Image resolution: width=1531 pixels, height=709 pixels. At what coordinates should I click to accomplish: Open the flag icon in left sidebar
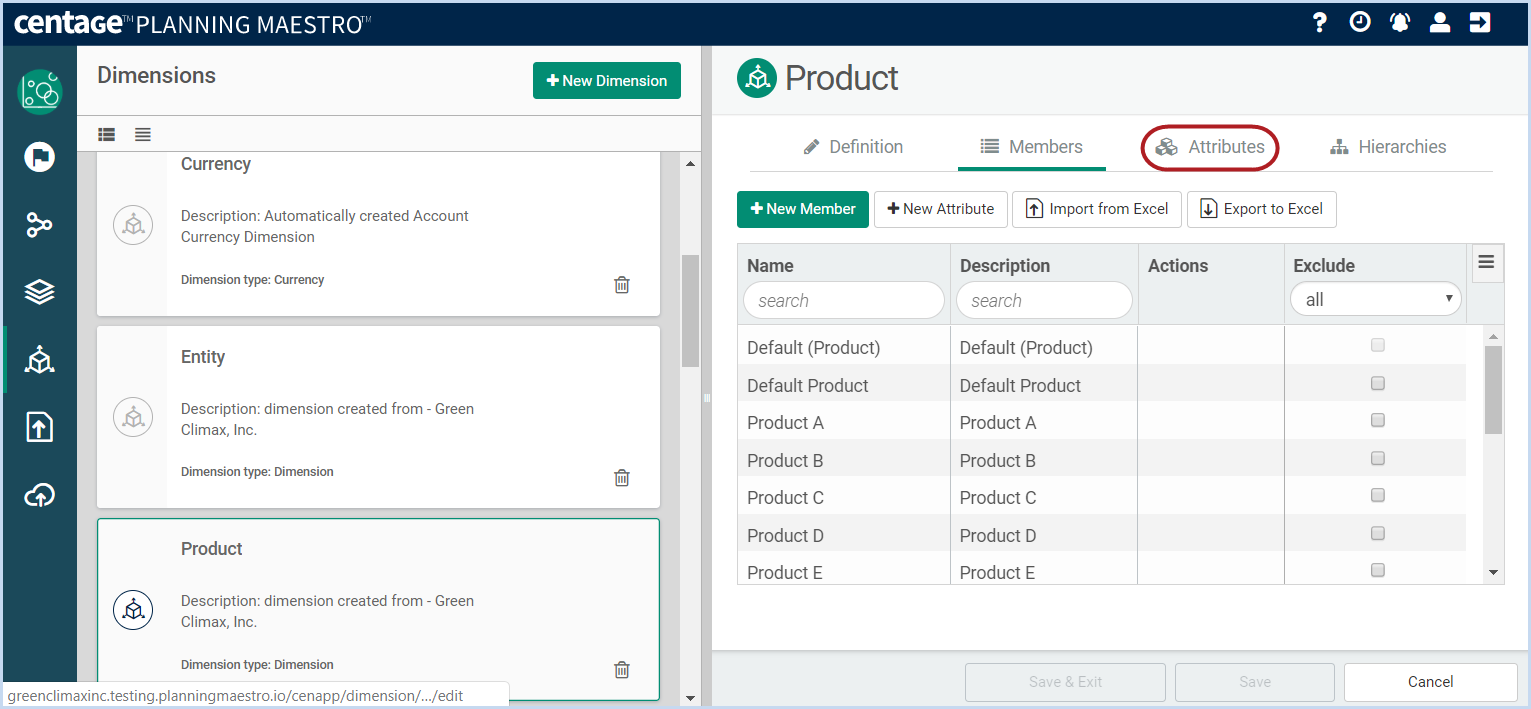(40, 157)
